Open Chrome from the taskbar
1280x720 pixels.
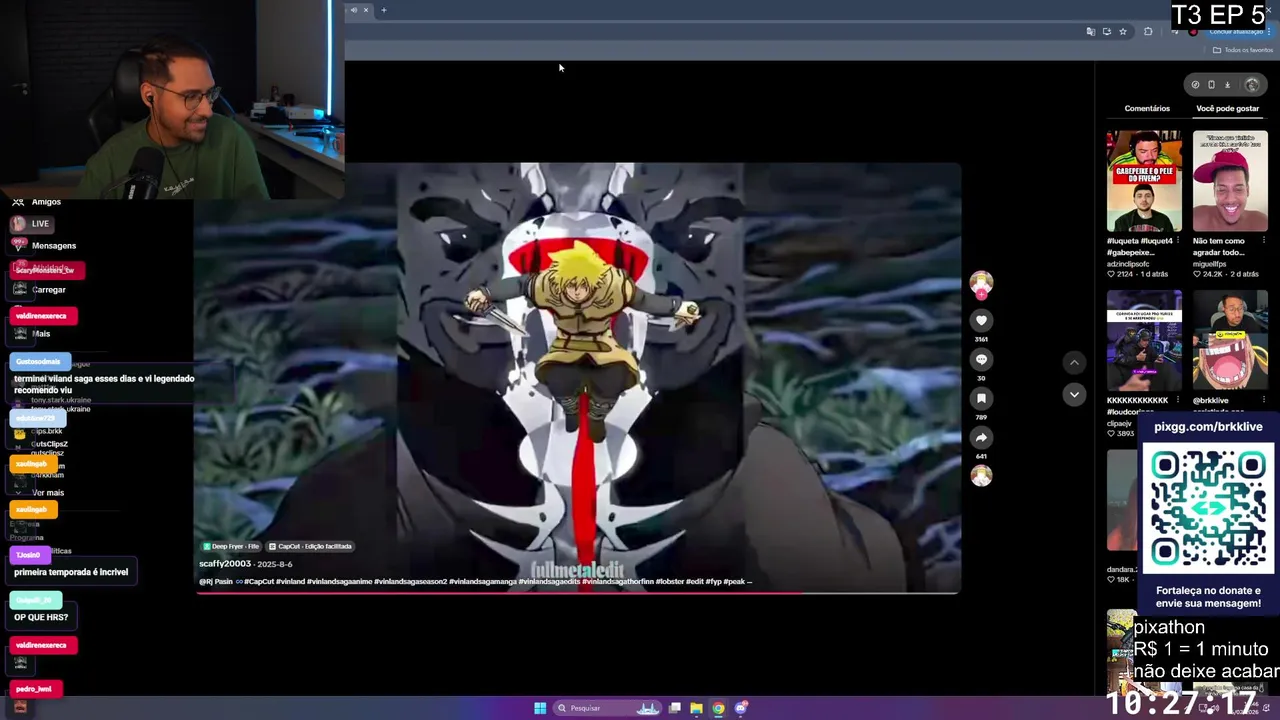718,708
